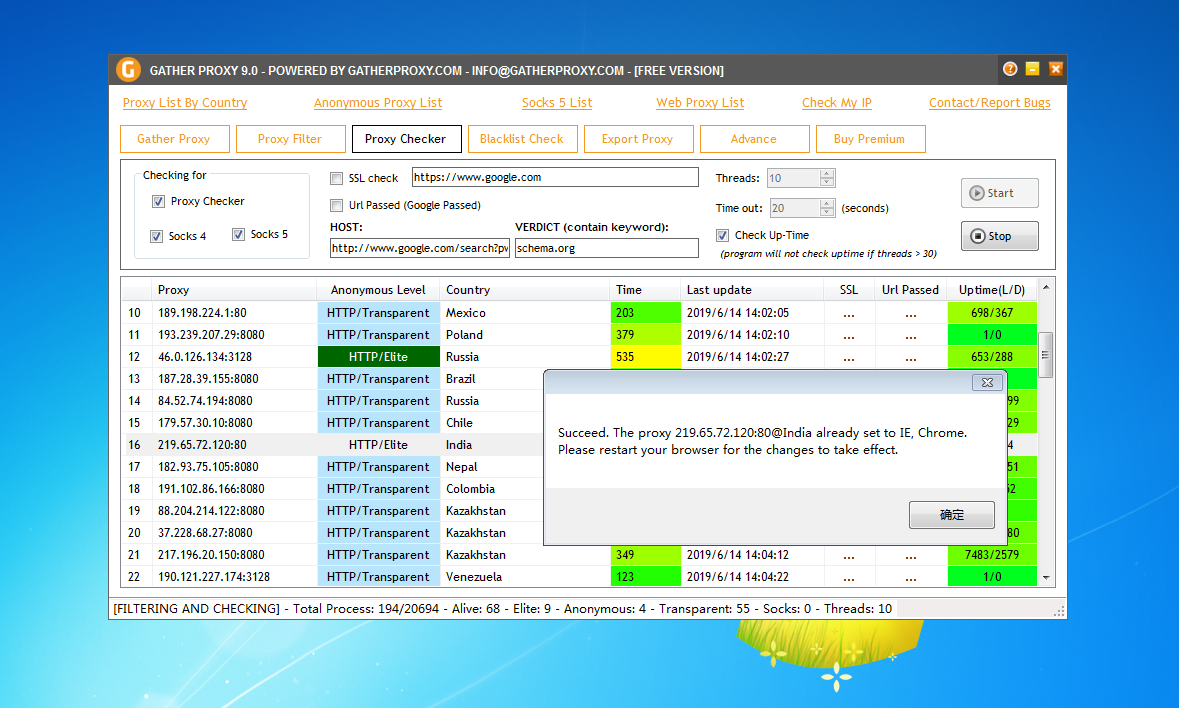Open the Socks 5 List link
This screenshot has width=1179, height=708.
coord(557,103)
